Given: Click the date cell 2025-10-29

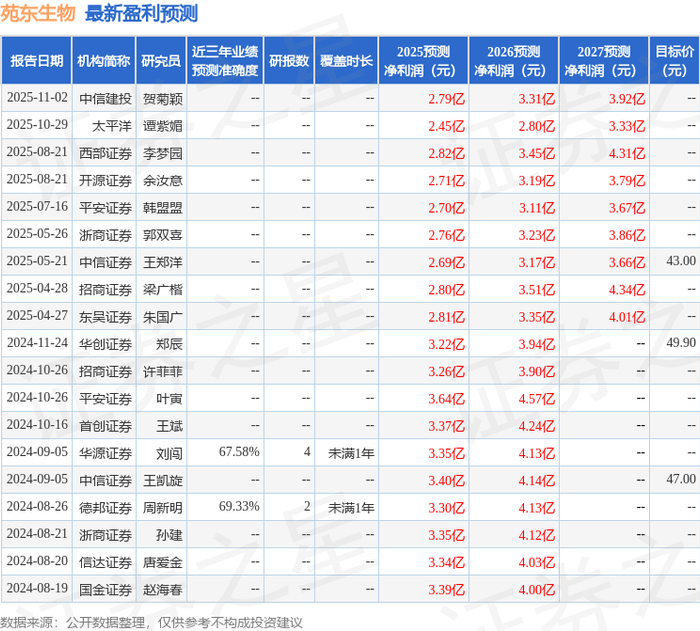Looking at the screenshot, I should point(37,125).
